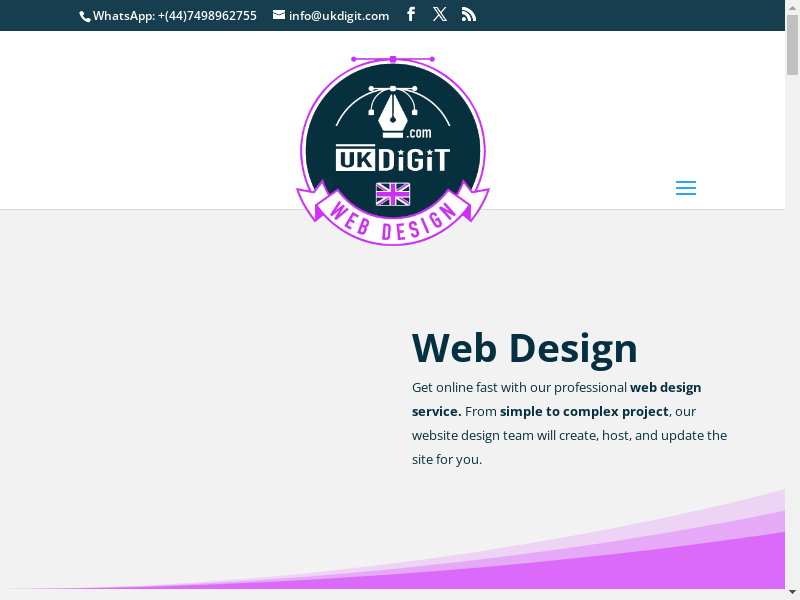The height and width of the screenshot is (600, 800).
Task: Open the Facebook social icon
Action: [411, 14]
